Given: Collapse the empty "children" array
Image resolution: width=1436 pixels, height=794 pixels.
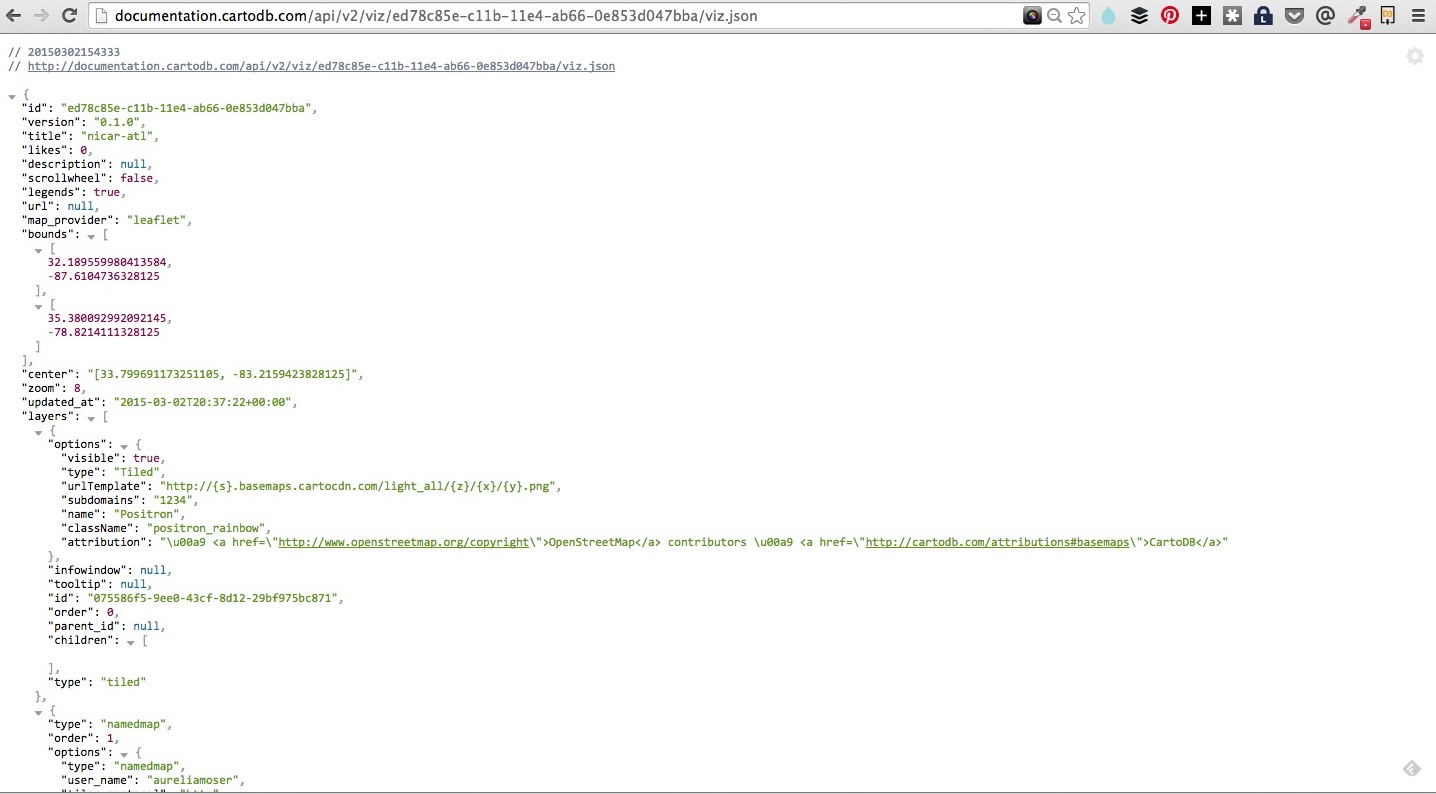Looking at the screenshot, I should tap(131, 641).
